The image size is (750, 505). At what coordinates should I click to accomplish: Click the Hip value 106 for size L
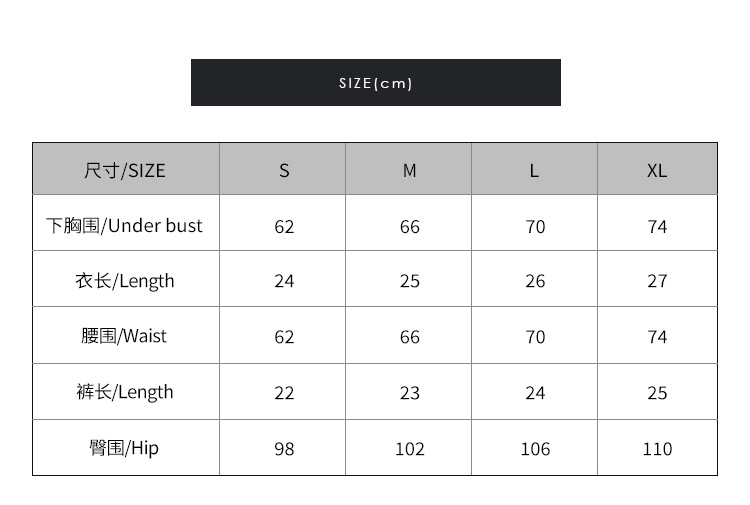(x=535, y=449)
